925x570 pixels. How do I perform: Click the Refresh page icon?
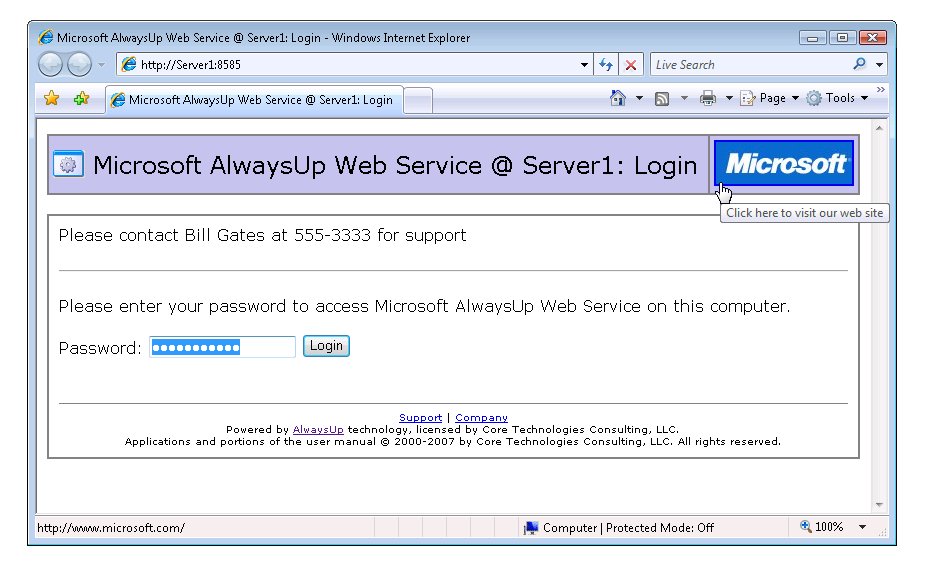606,65
